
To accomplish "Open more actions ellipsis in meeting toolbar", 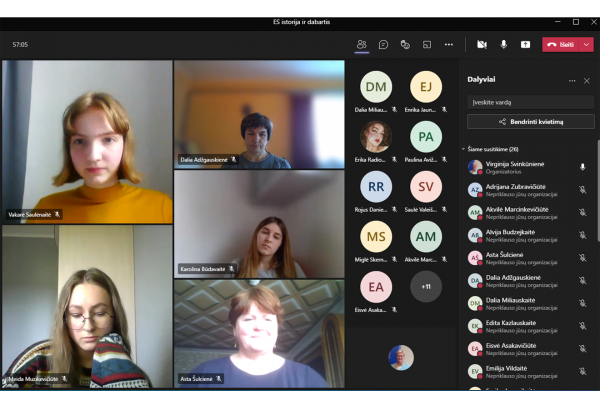I will 449,45.
